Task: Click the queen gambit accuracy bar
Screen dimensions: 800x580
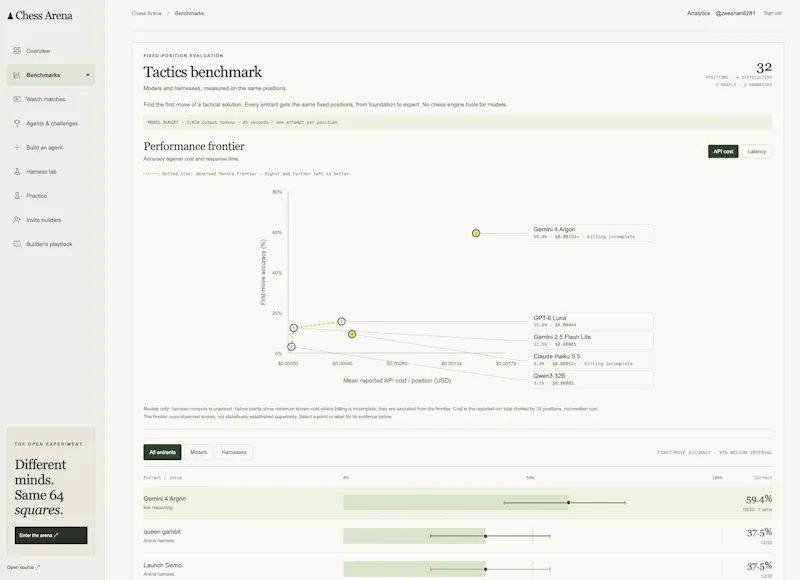Action: pos(414,536)
